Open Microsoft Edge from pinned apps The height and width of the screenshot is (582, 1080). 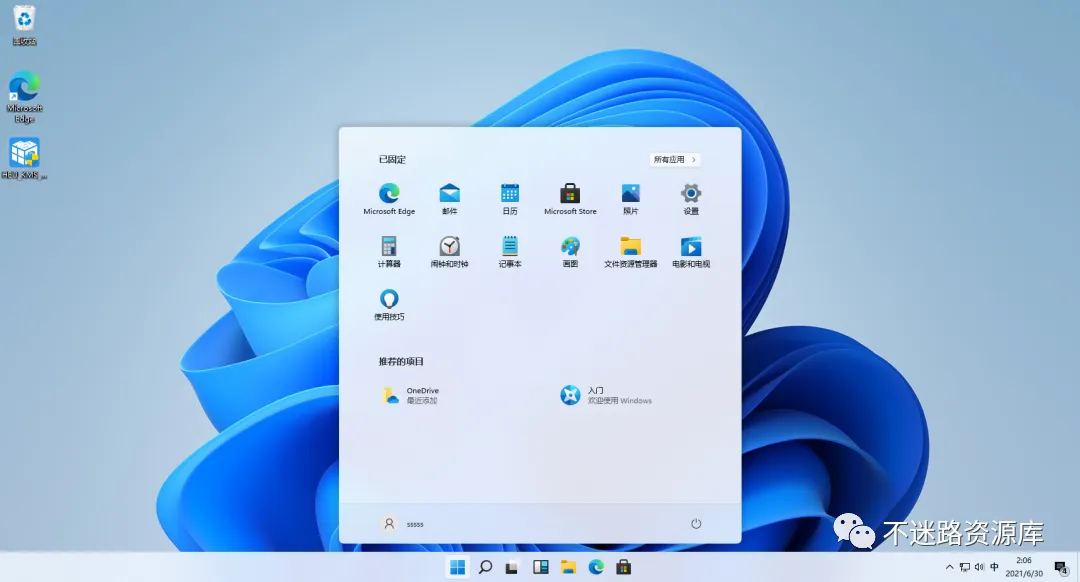pyautogui.click(x=389, y=199)
